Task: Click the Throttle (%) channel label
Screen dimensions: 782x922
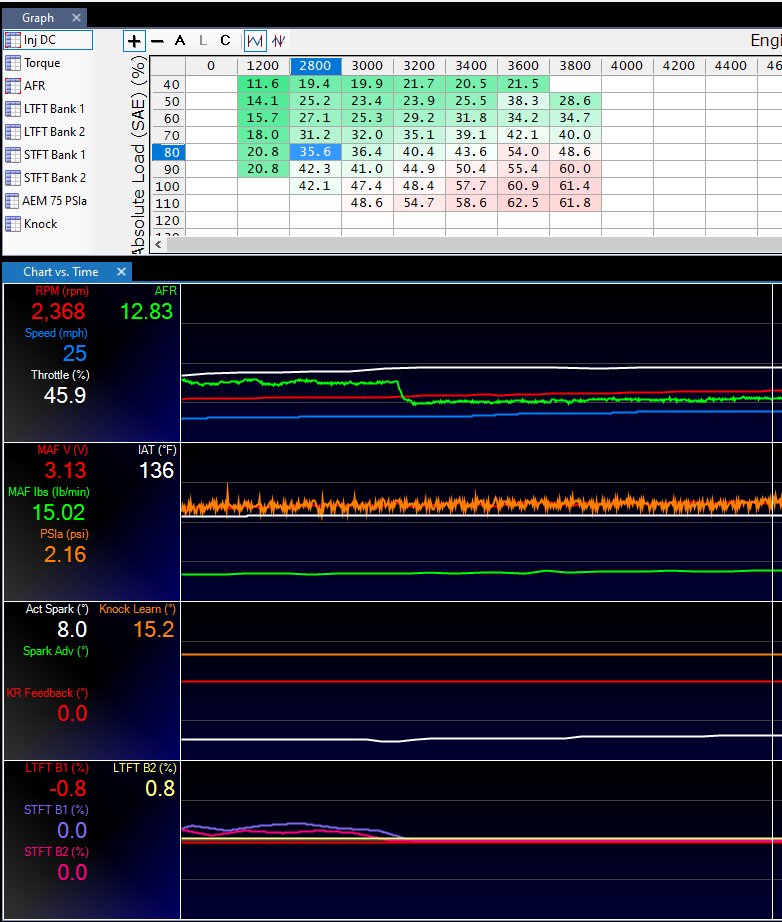Action: click(x=59, y=375)
